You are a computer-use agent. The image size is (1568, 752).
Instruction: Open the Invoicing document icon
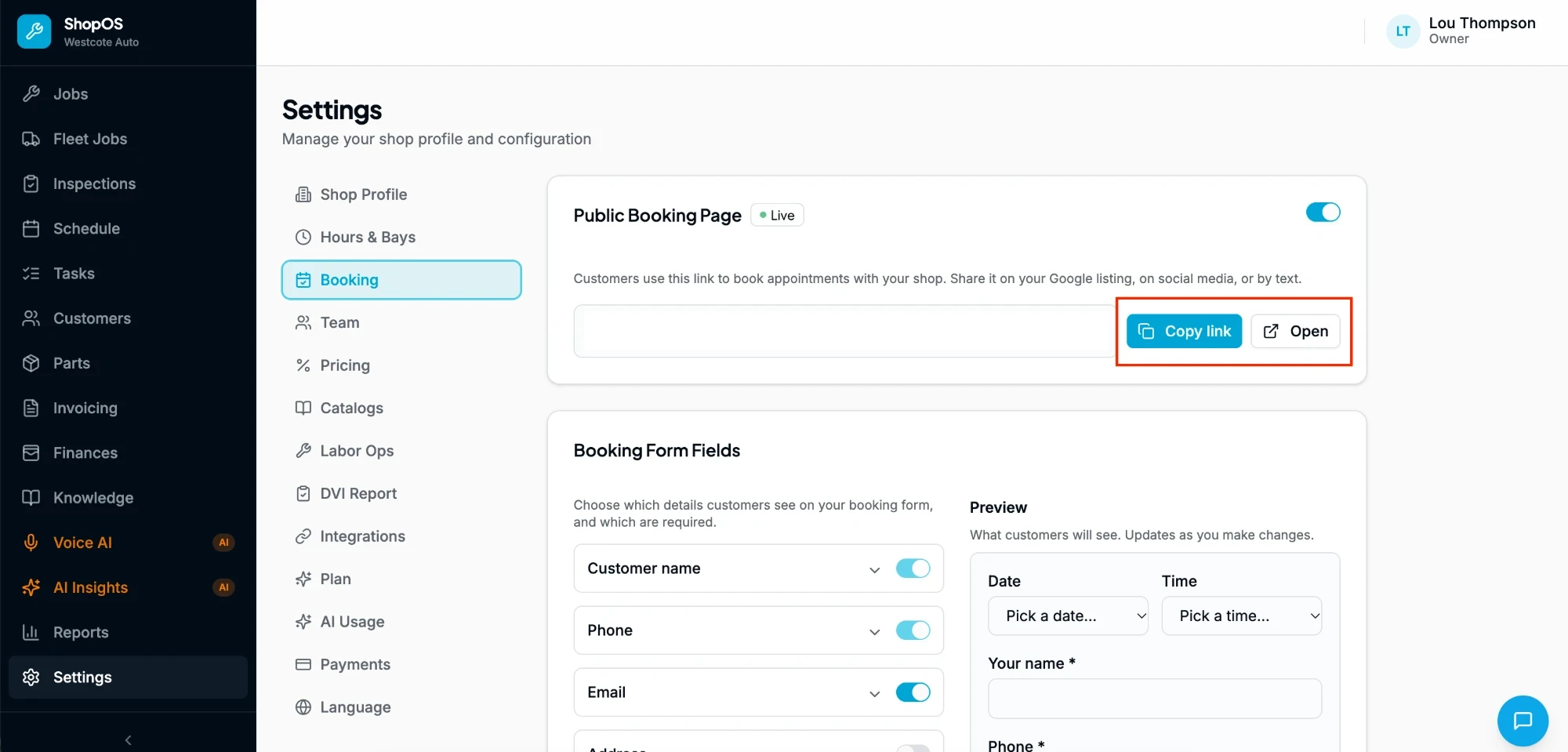coord(31,408)
